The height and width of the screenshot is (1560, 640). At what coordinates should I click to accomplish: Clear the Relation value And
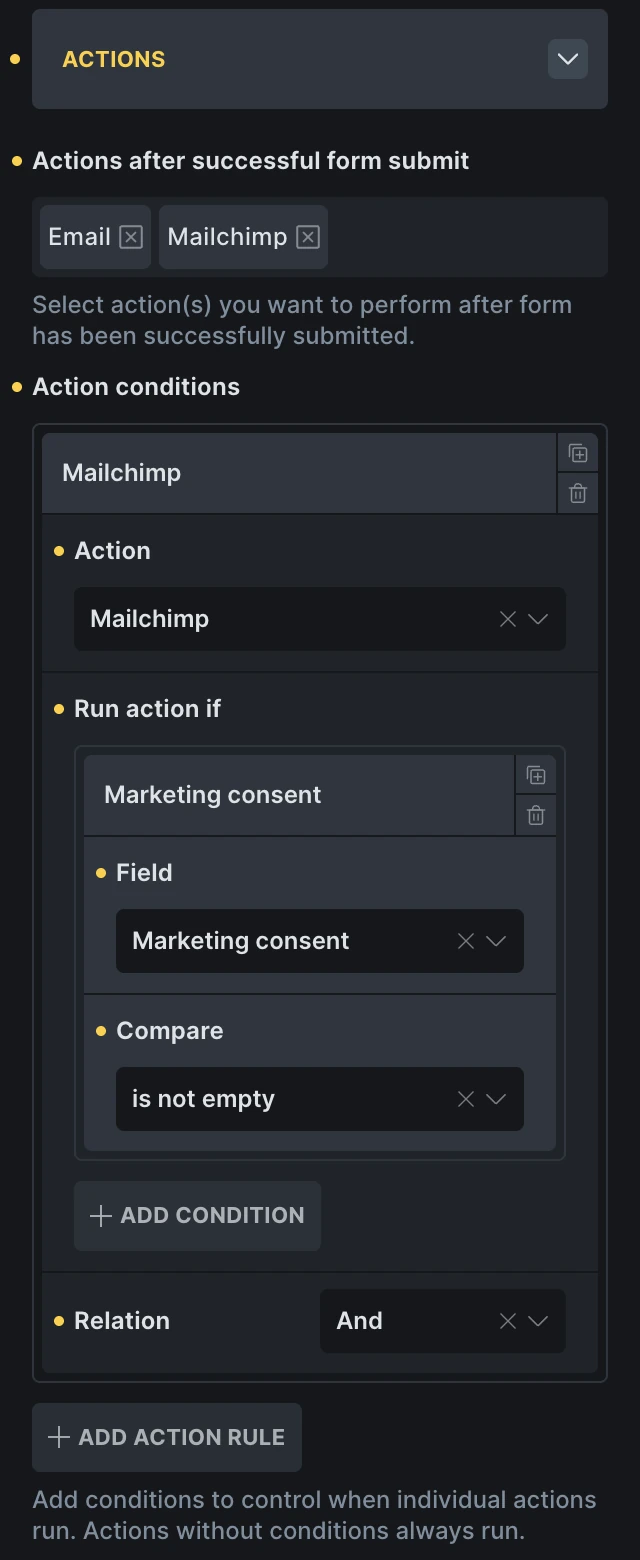coord(508,1321)
